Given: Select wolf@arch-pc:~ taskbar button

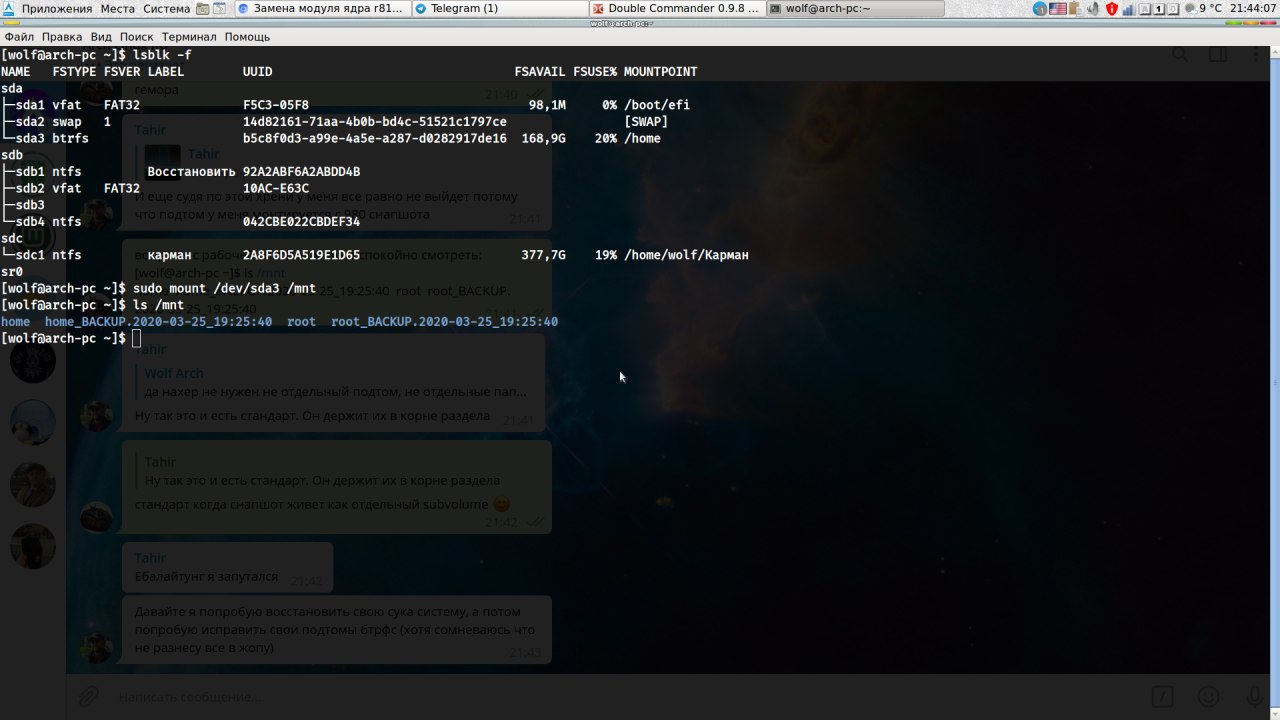Looking at the screenshot, I should click(856, 9).
